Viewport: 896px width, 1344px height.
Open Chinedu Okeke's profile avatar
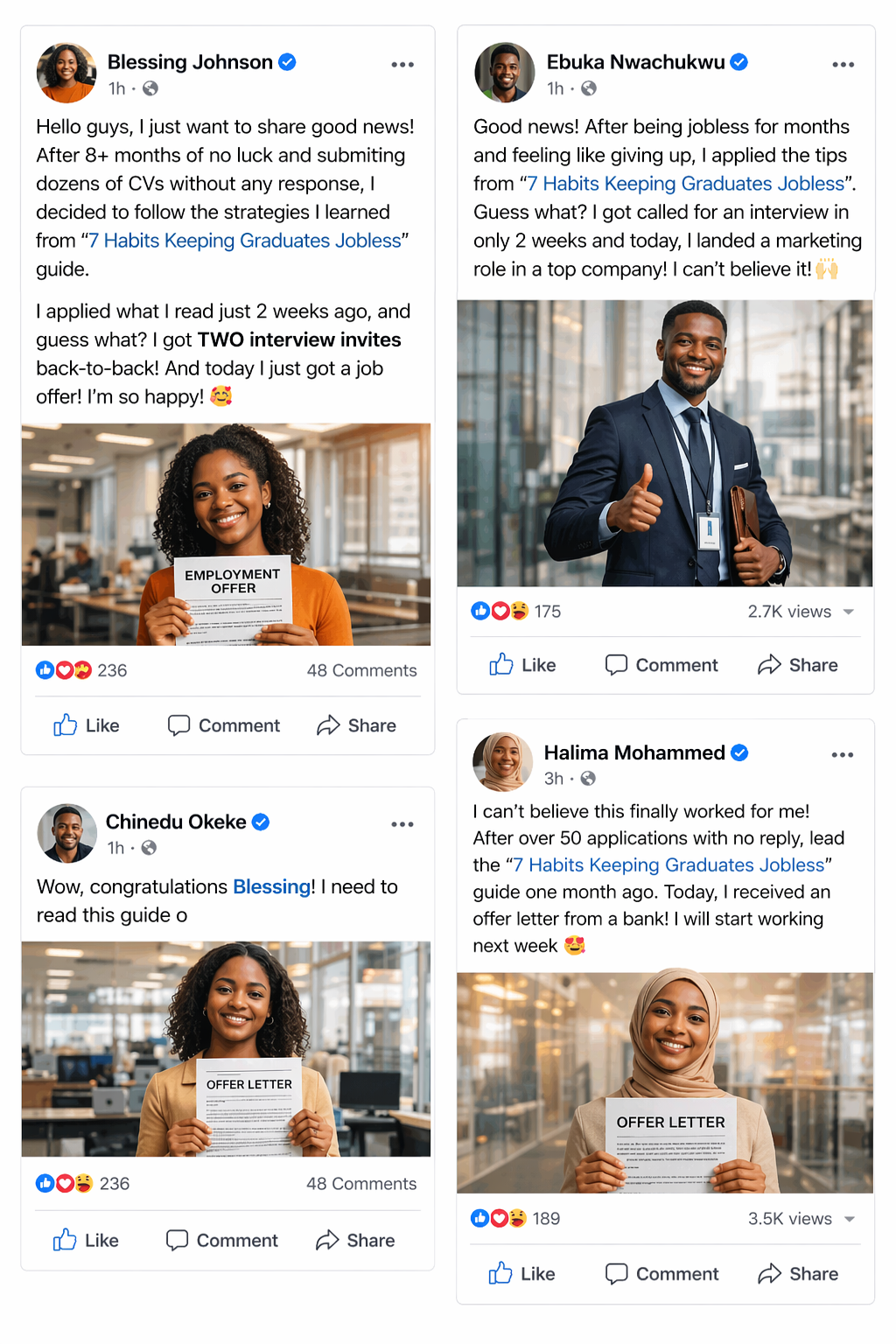(66, 833)
